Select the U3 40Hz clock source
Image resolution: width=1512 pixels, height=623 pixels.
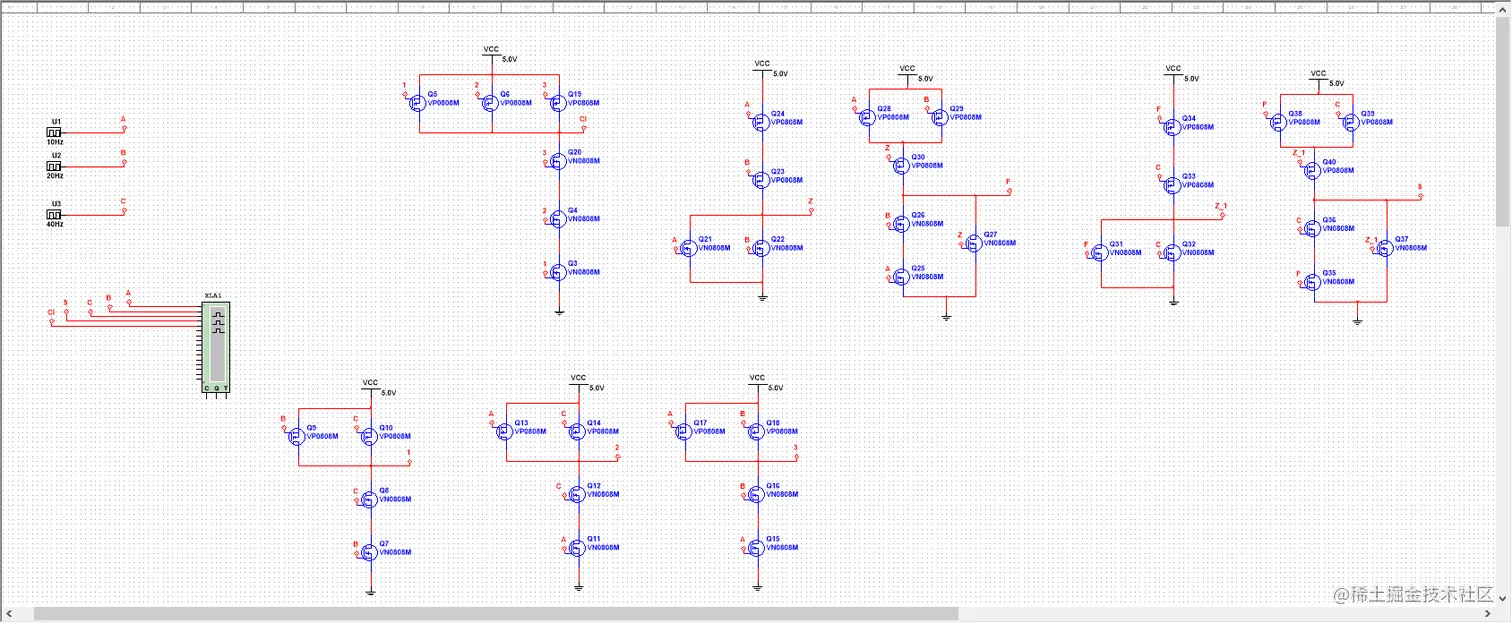point(56,214)
